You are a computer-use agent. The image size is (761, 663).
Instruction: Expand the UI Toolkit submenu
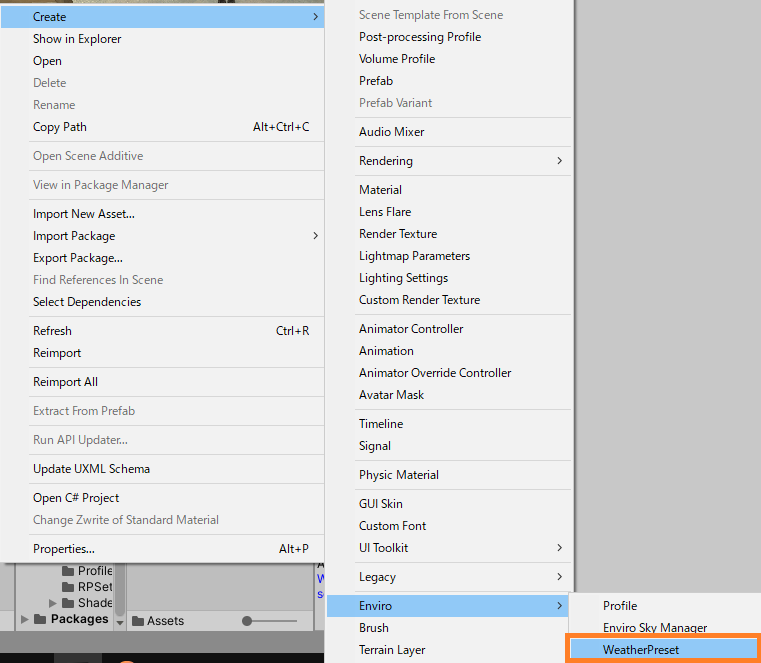point(449,547)
